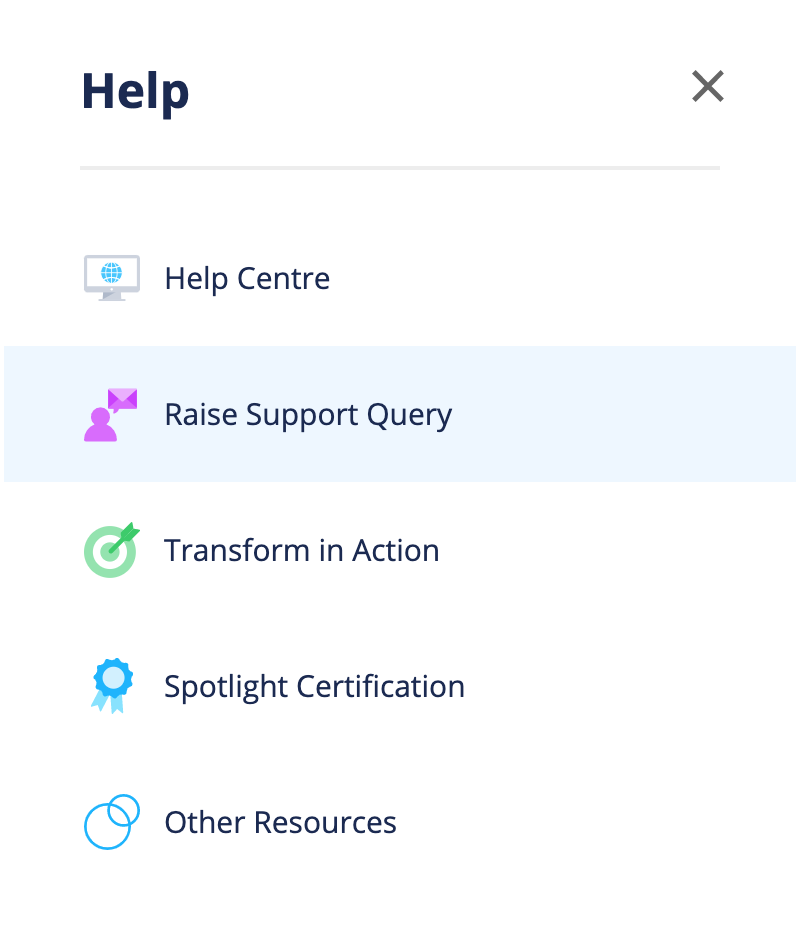This screenshot has width=796, height=938.
Task: Click the Spotlight Certification text label
Action: tap(314, 686)
